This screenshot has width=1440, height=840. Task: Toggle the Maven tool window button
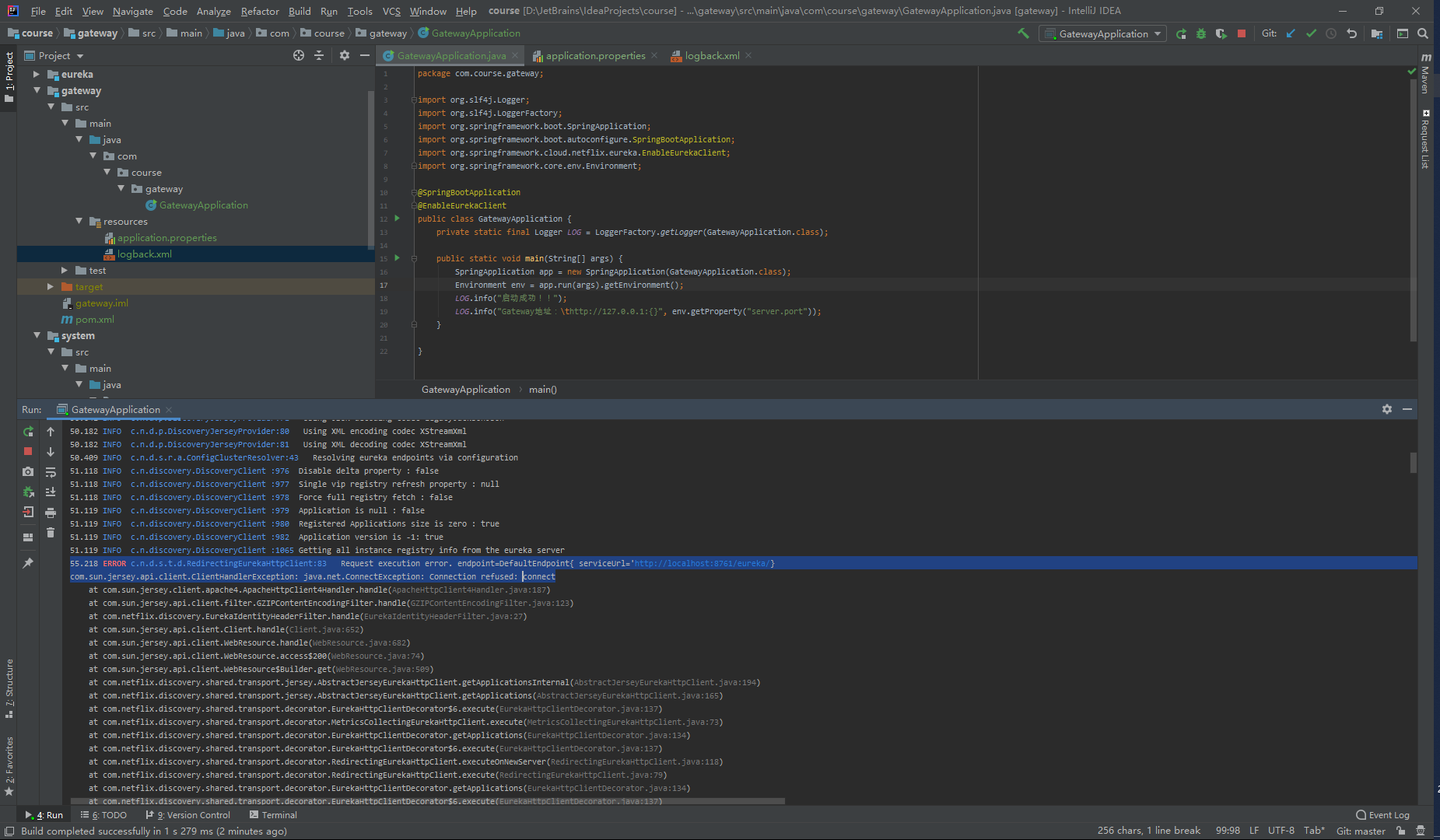[1425, 74]
